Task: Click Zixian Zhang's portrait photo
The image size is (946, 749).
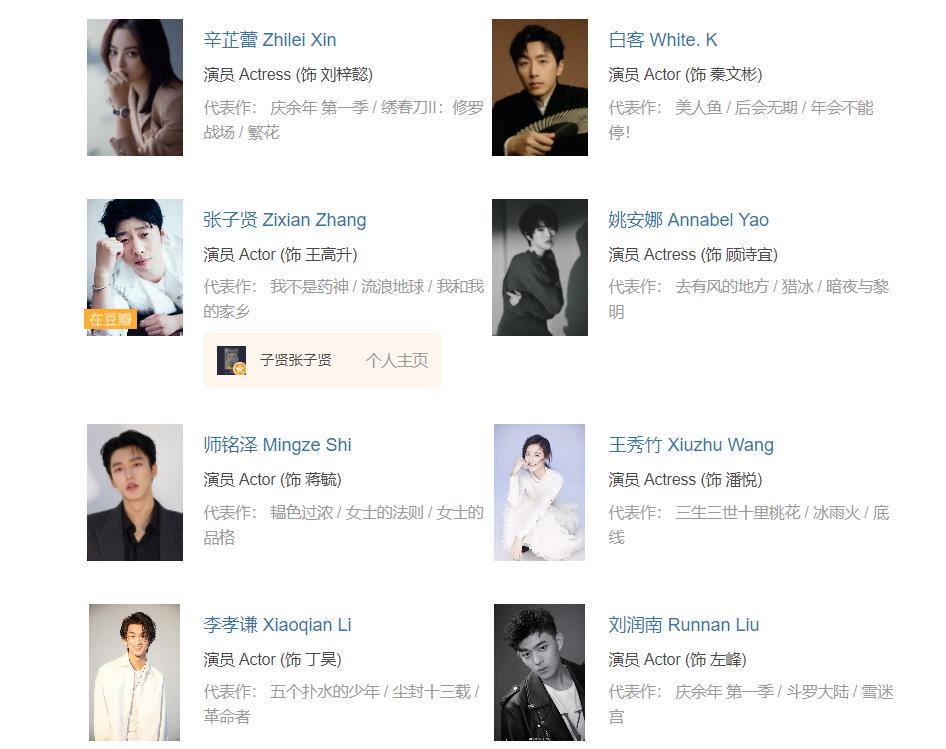Action: [135, 267]
